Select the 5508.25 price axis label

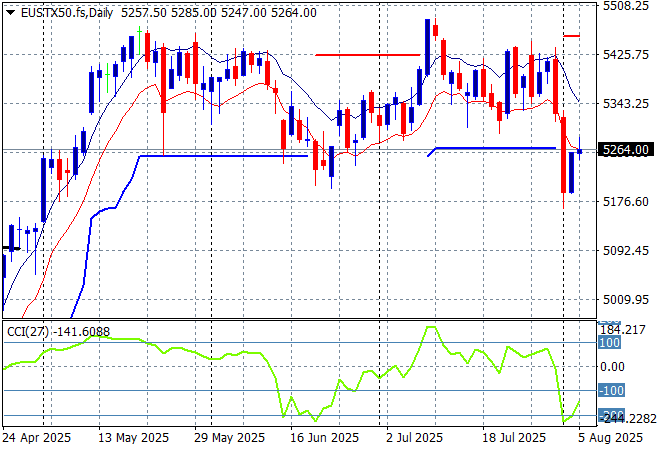(626, 6)
